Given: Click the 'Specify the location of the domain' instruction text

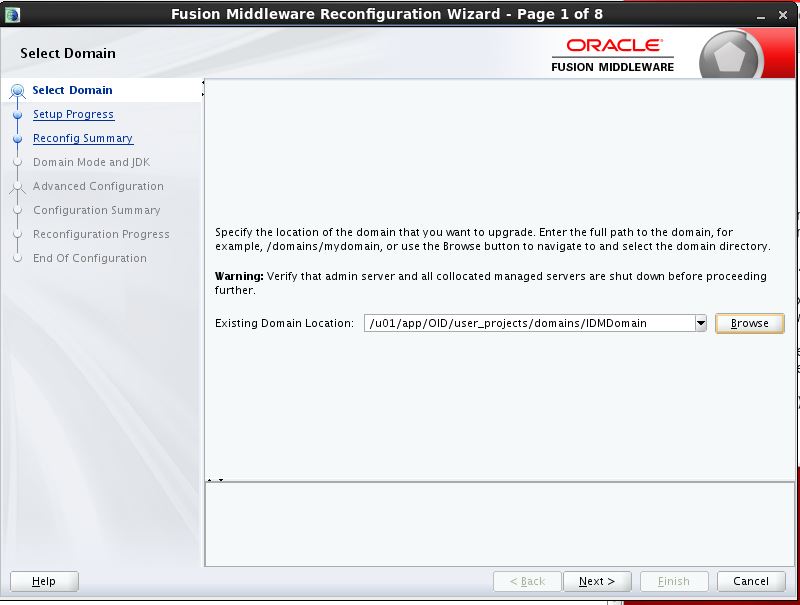Looking at the screenshot, I should click(x=493, y=239).
